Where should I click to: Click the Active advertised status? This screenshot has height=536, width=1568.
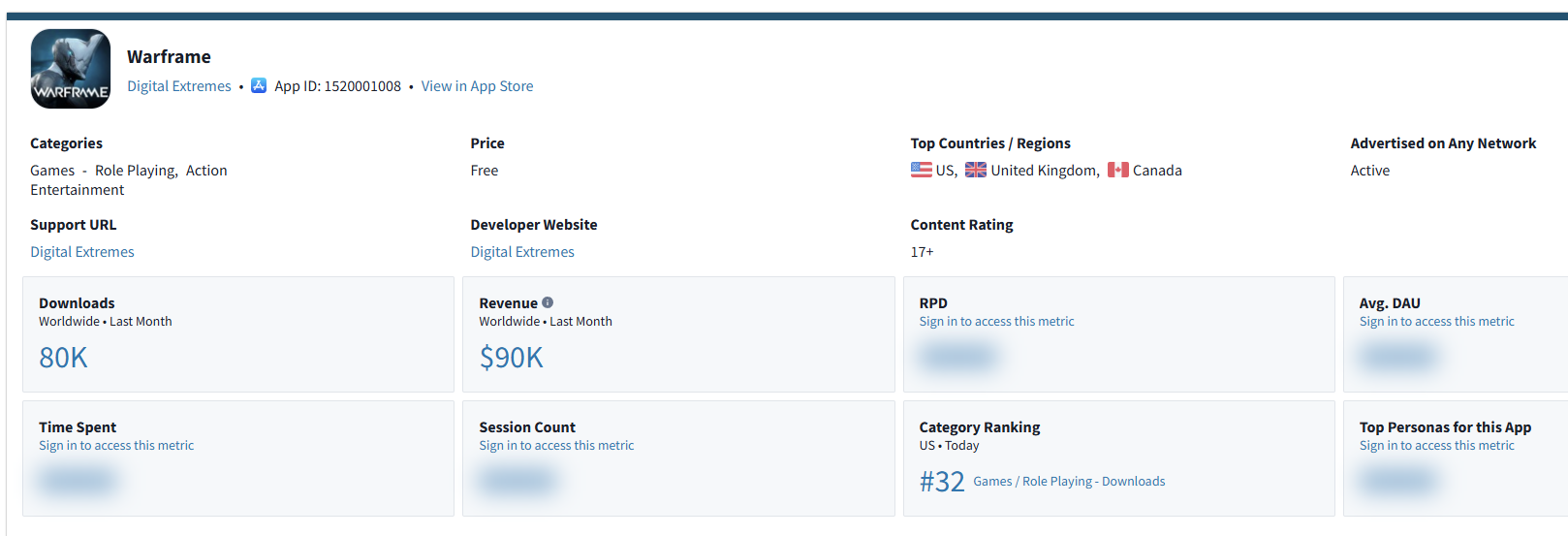1370,171
